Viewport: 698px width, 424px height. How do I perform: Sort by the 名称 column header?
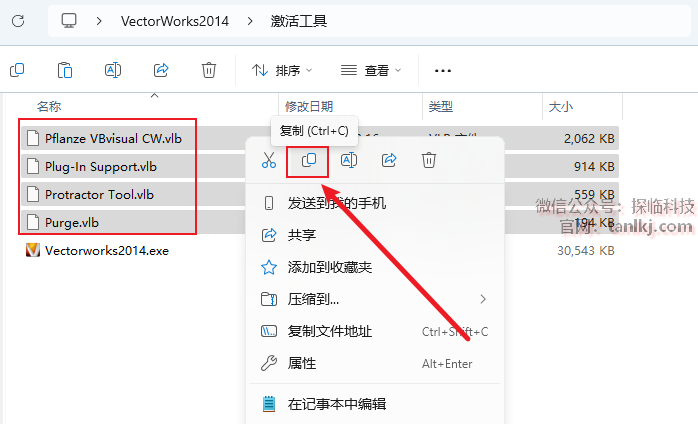pyautogui.click(x=49, y=106)
